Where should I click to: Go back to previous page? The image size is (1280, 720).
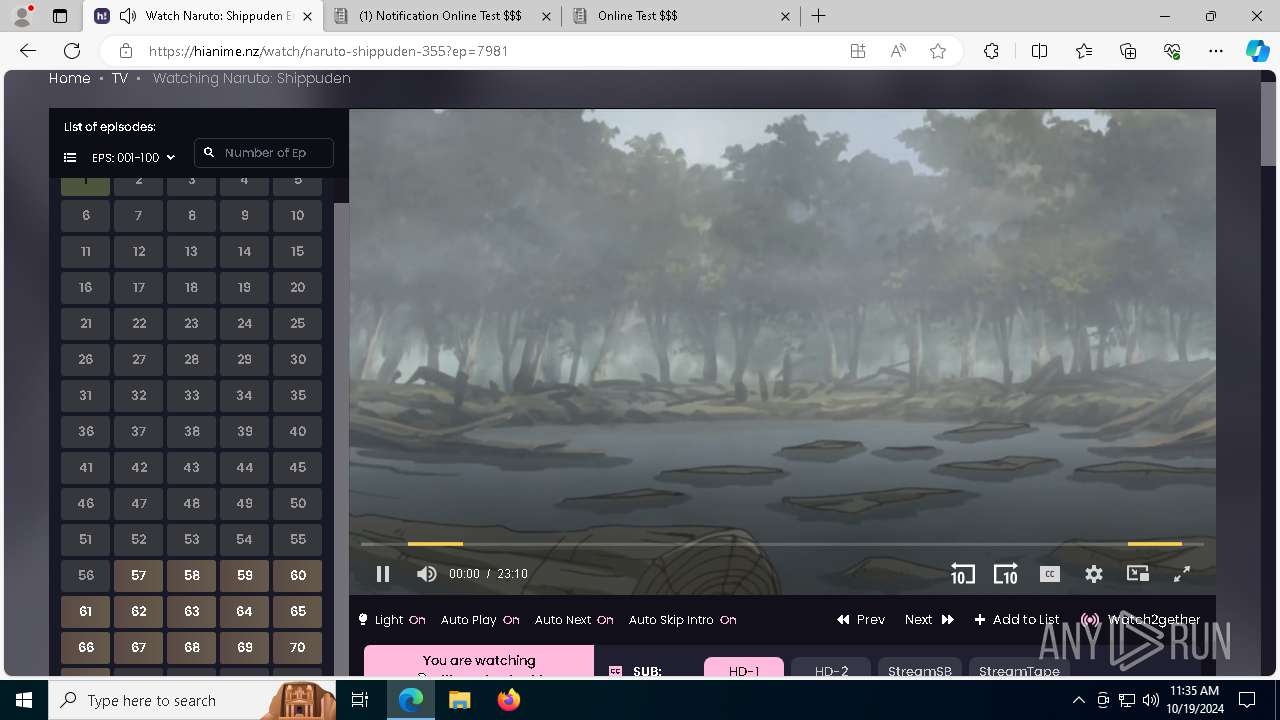tap(28, 51)
